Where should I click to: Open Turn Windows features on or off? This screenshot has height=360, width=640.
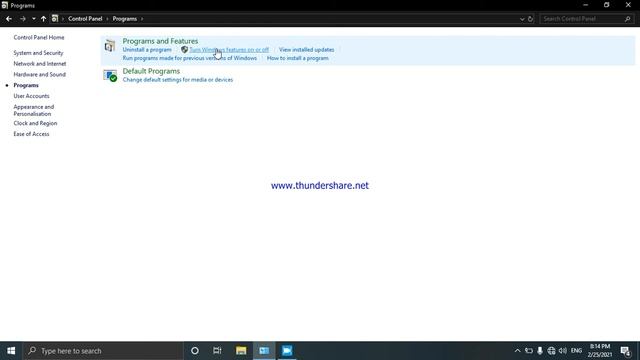pyautogui.click(x=229, y=49)
